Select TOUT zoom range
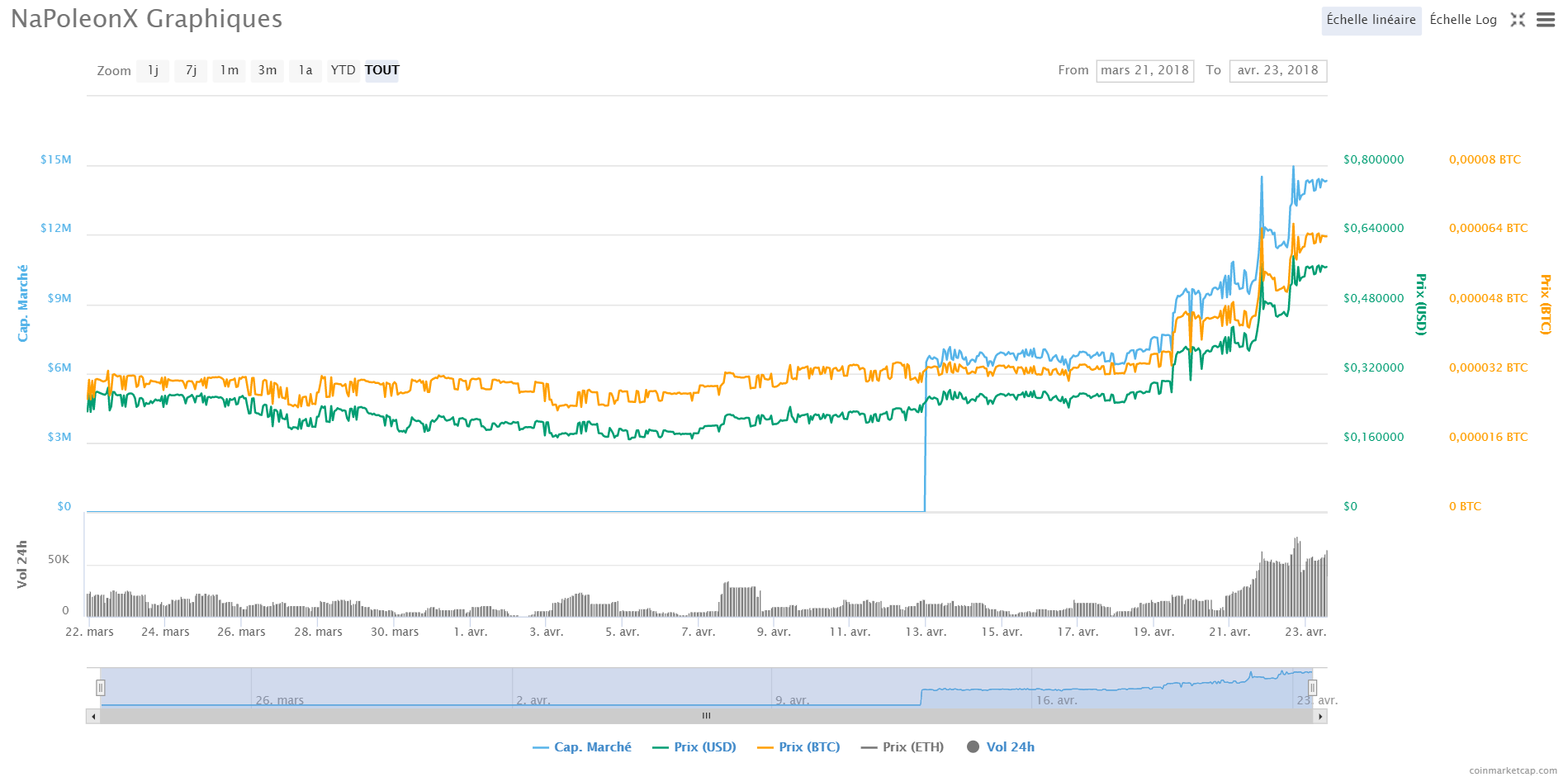Image resolution: width=1568 pixels, height=777 pixels. tap(381, 70)
